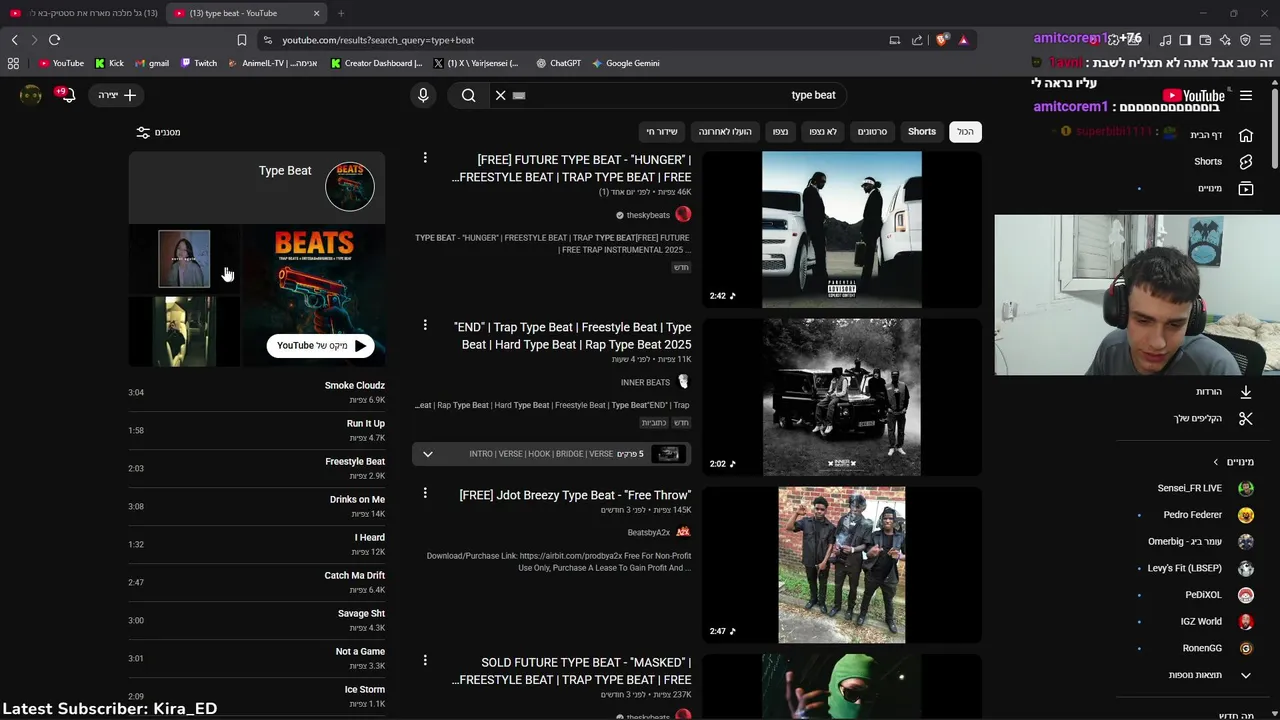Open PeDiXOL channel subscription
The height and width of the screenshot is (720, 1280).
[1218, 595]
